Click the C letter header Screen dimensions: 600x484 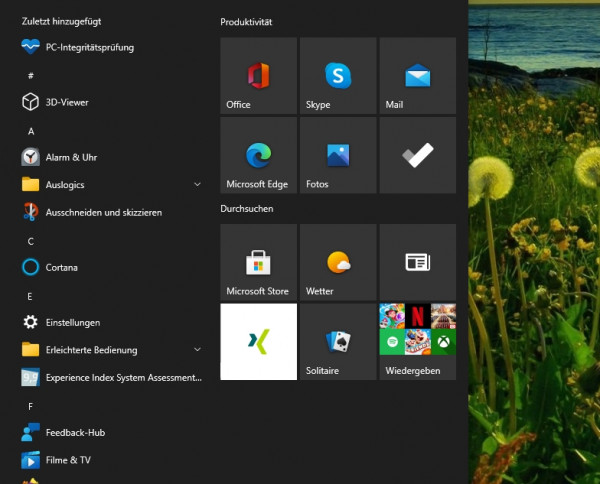coord(31,241)
